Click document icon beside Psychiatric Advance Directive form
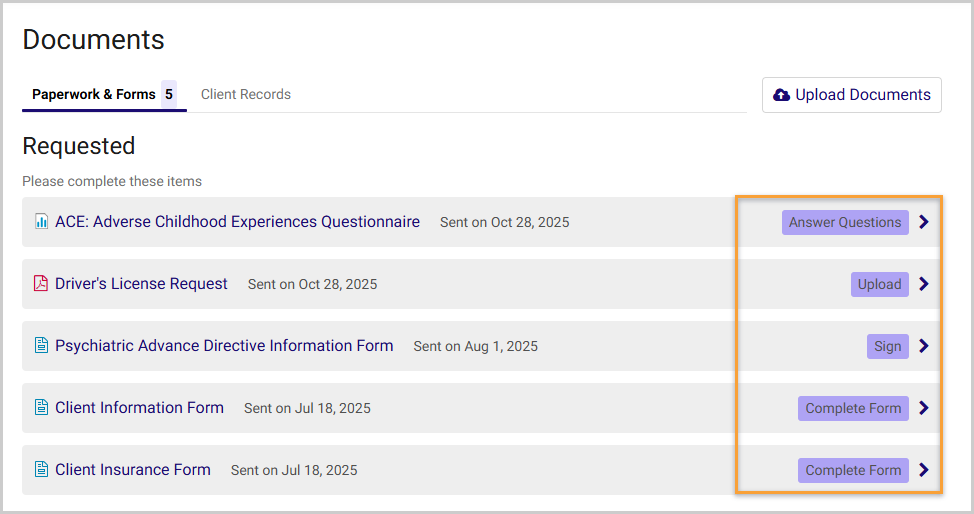 tap(41, 346)
